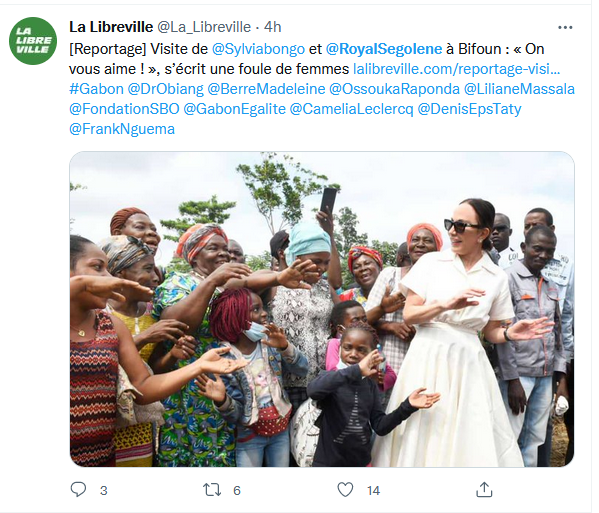599x513 pixels.
Task: Retweet this post using the retweet icon
Action: tap(212, 490)
